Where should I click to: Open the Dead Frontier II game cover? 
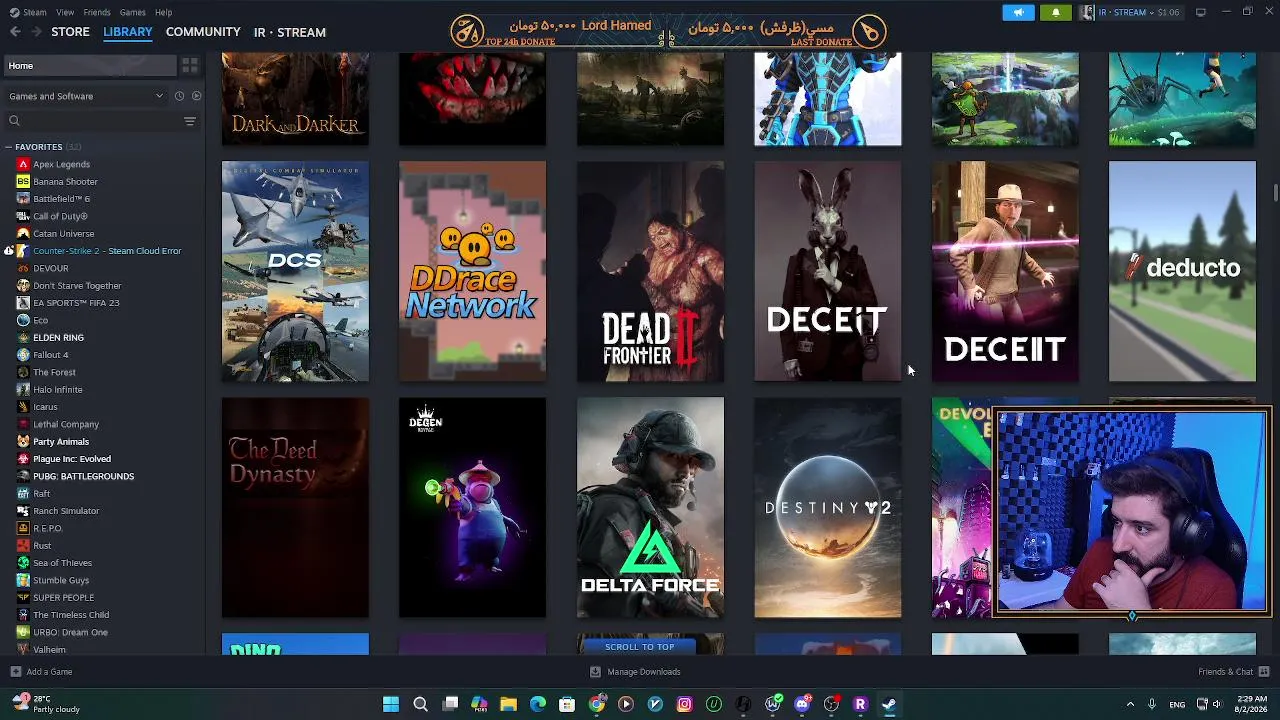pos(650,271)
